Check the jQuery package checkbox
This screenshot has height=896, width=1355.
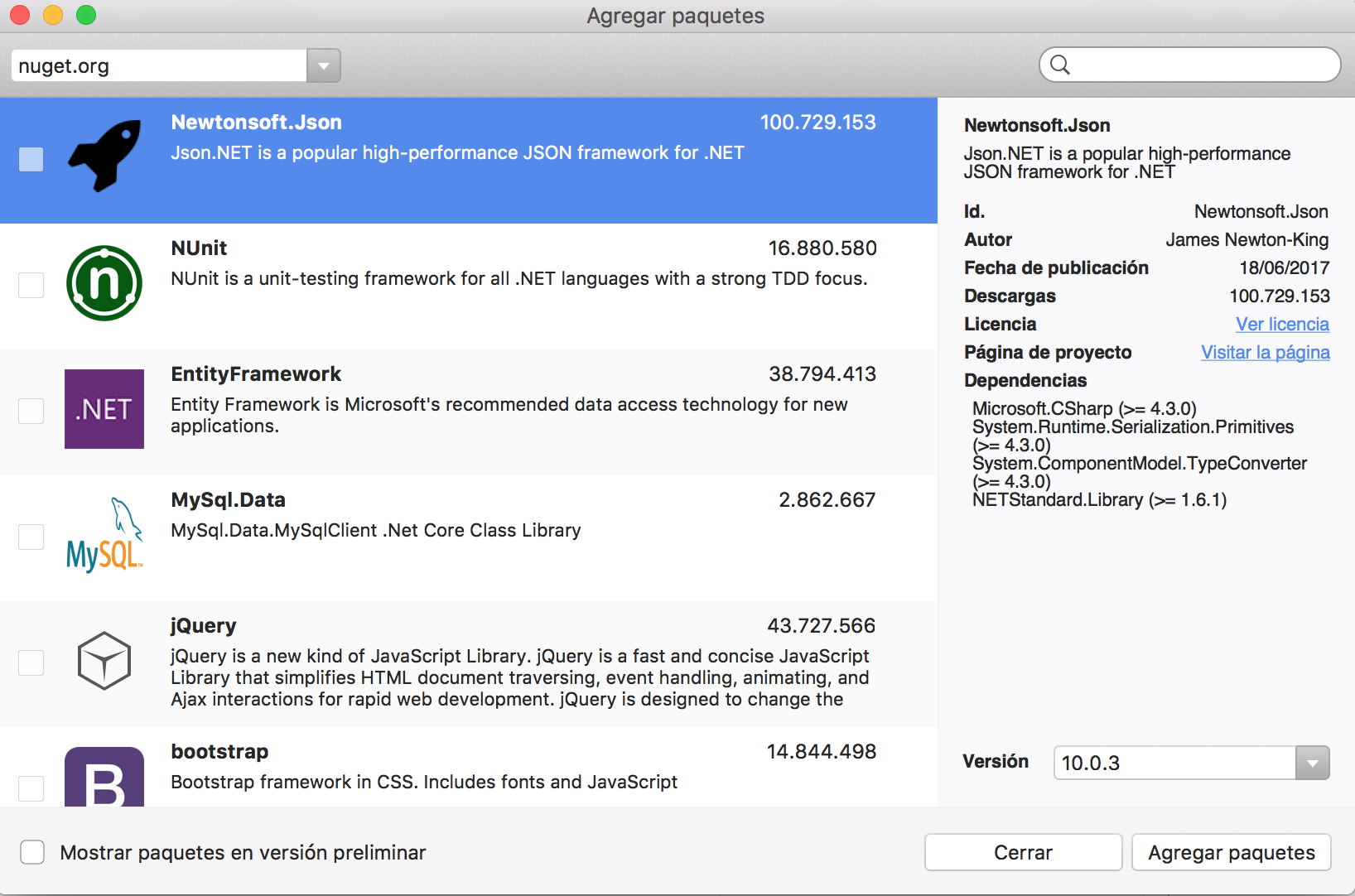[x=31, y=662]
